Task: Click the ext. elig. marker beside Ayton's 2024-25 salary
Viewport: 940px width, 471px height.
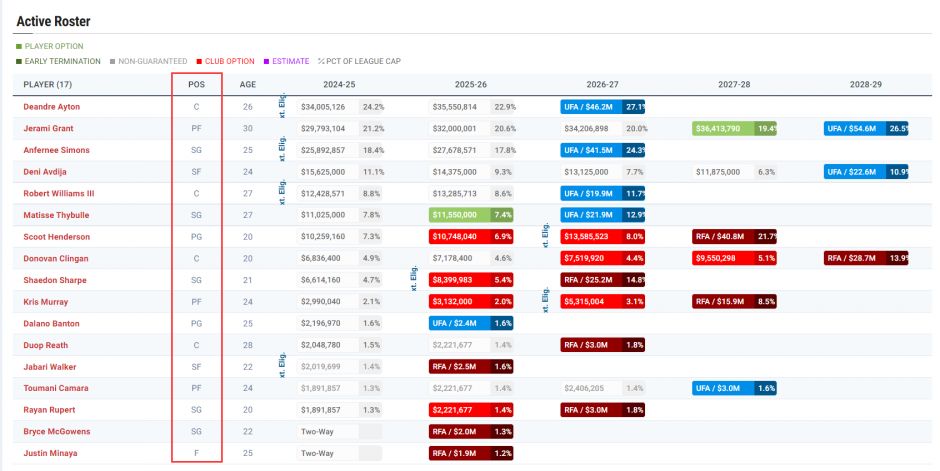Action: (x=282, y=105)
